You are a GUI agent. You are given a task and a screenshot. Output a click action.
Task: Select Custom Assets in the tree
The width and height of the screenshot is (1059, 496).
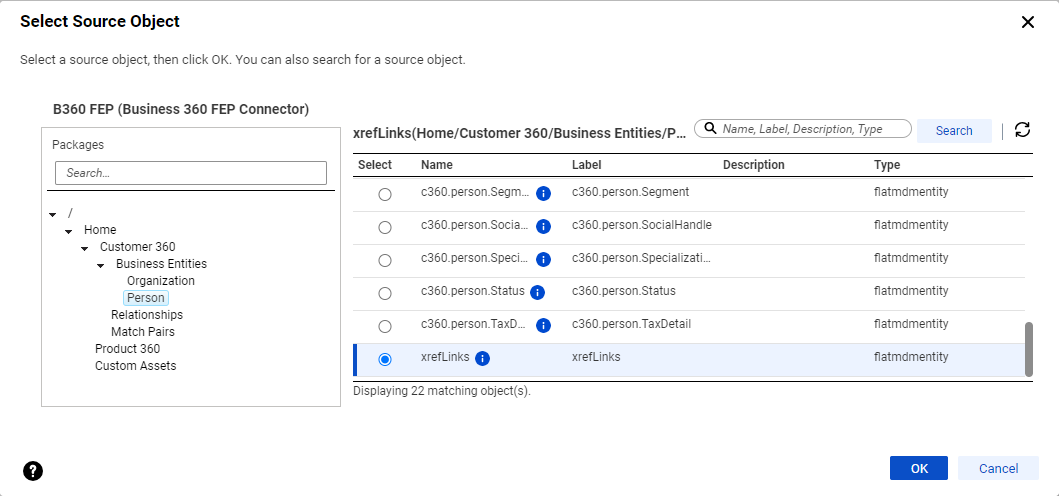(x=135, y=366)
